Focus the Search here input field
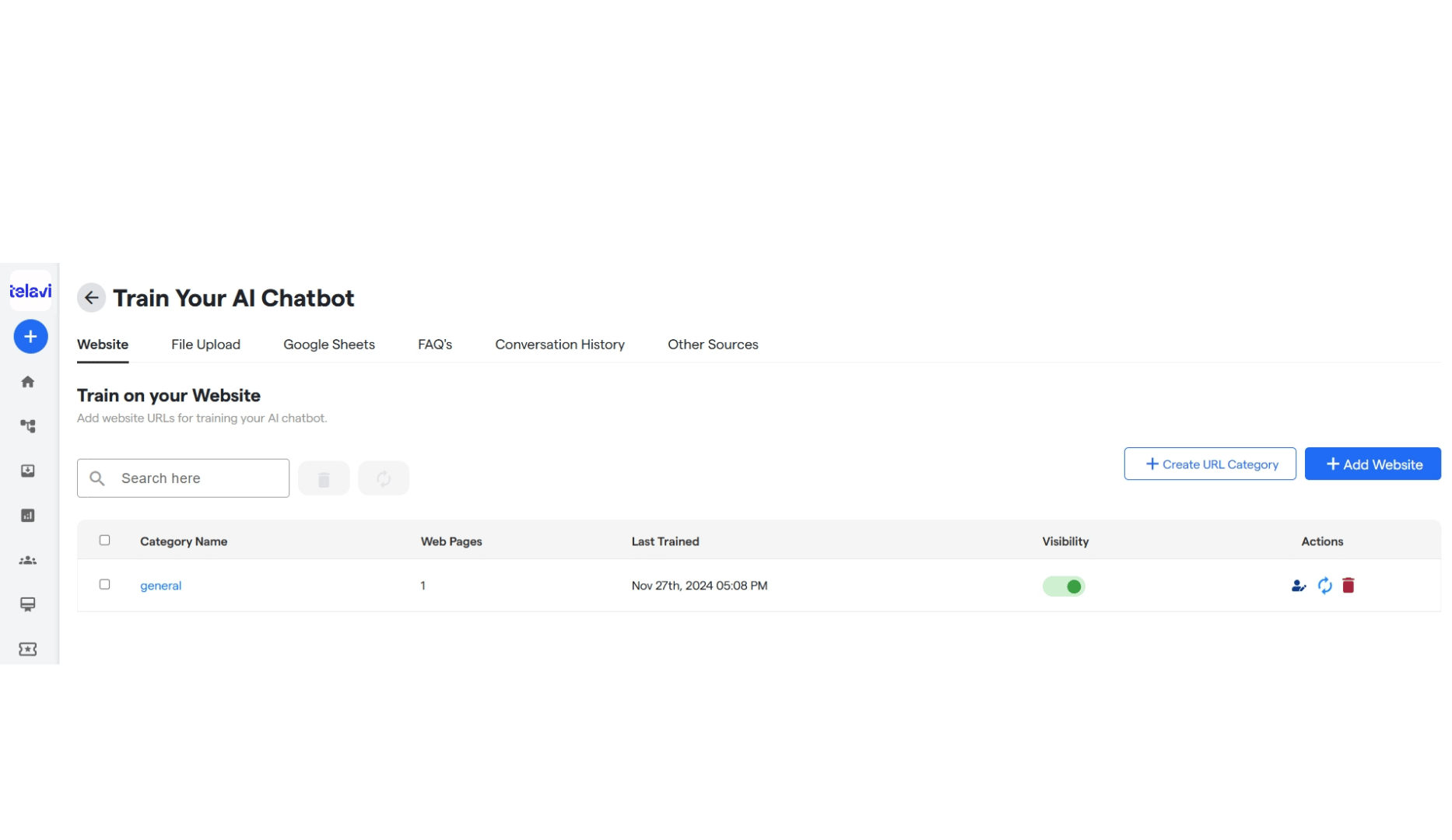This screenshot has height=840, width=1452. click(x=184, y=478)
